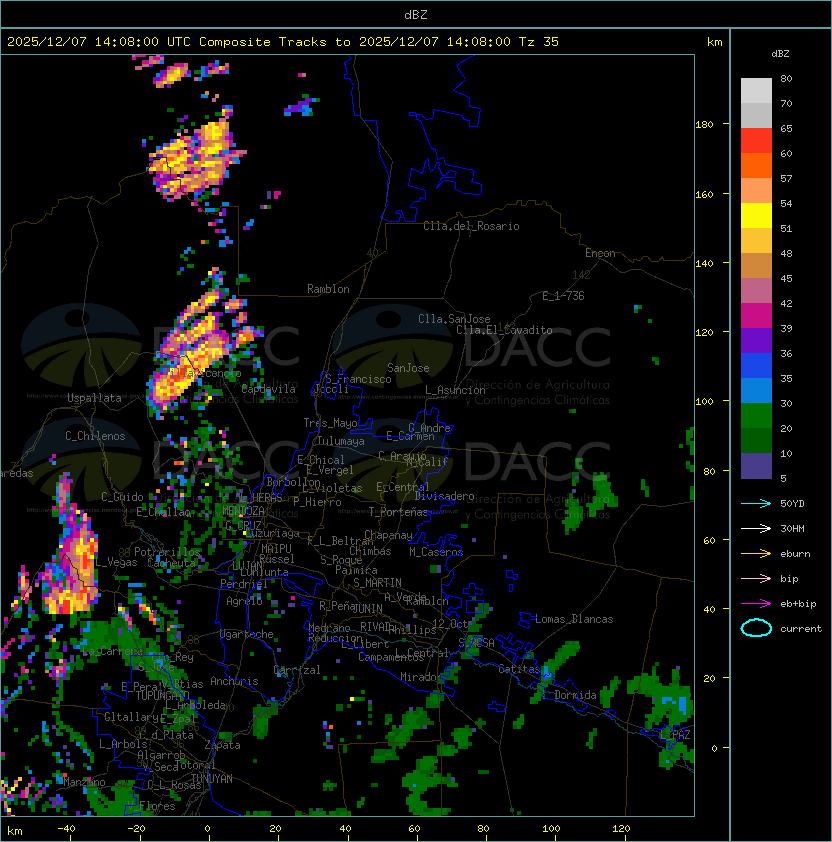The width and height of the screenshot is (832, 842).
Task: Click the Agrelo label
Action: pos(244,601)
